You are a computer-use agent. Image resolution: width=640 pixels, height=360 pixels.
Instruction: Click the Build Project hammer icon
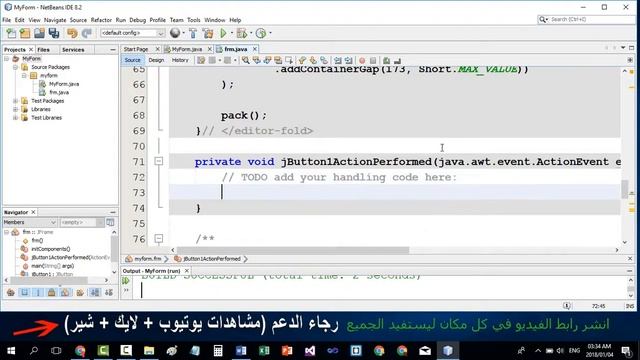tap(193, 33)
